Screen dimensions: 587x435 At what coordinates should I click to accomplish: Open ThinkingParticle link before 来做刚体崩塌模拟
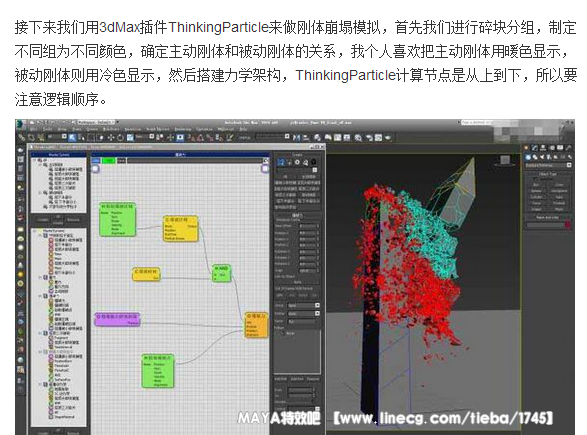click(x=219, y=27)
